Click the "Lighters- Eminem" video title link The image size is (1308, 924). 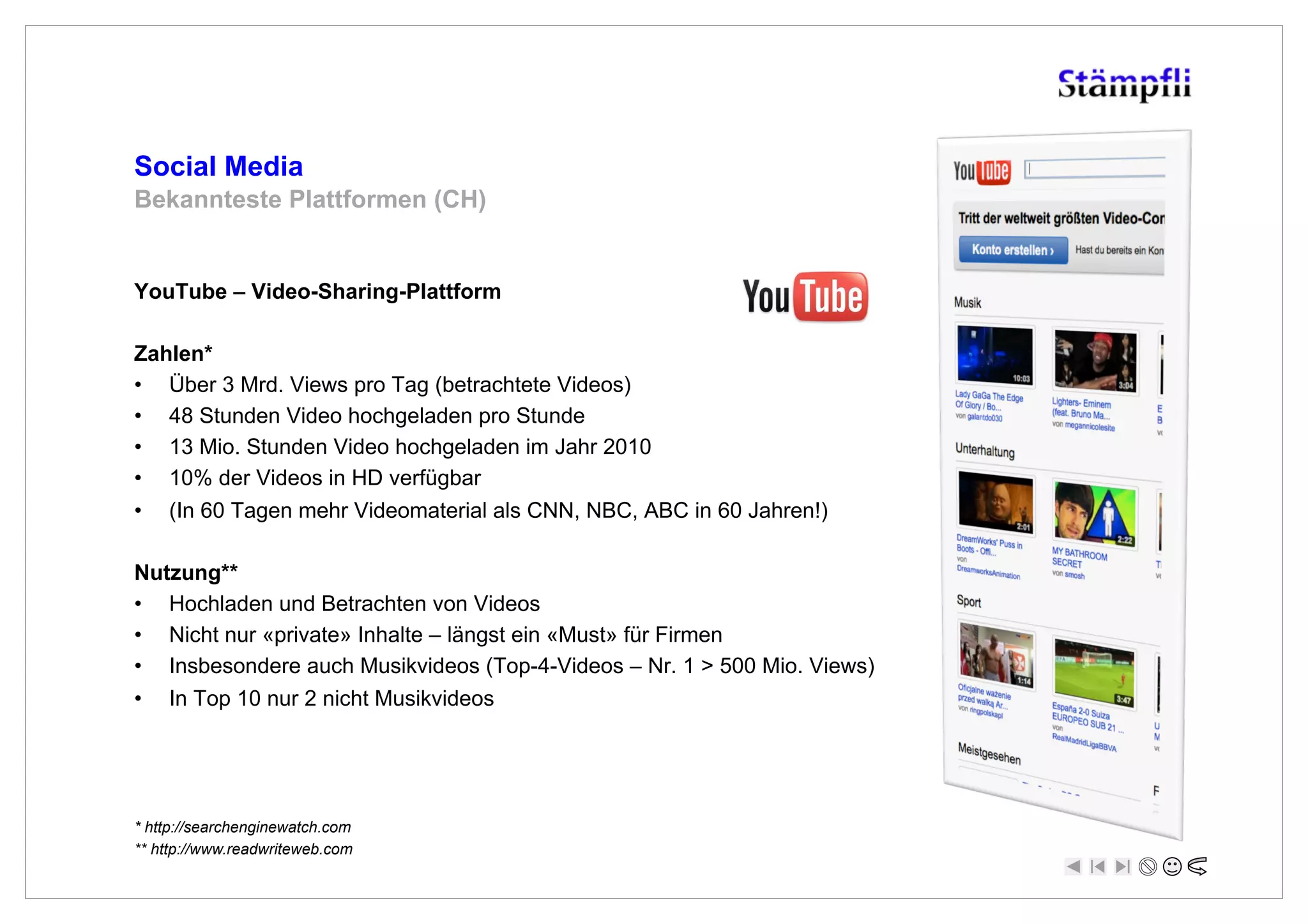[x=1082, y=408]
